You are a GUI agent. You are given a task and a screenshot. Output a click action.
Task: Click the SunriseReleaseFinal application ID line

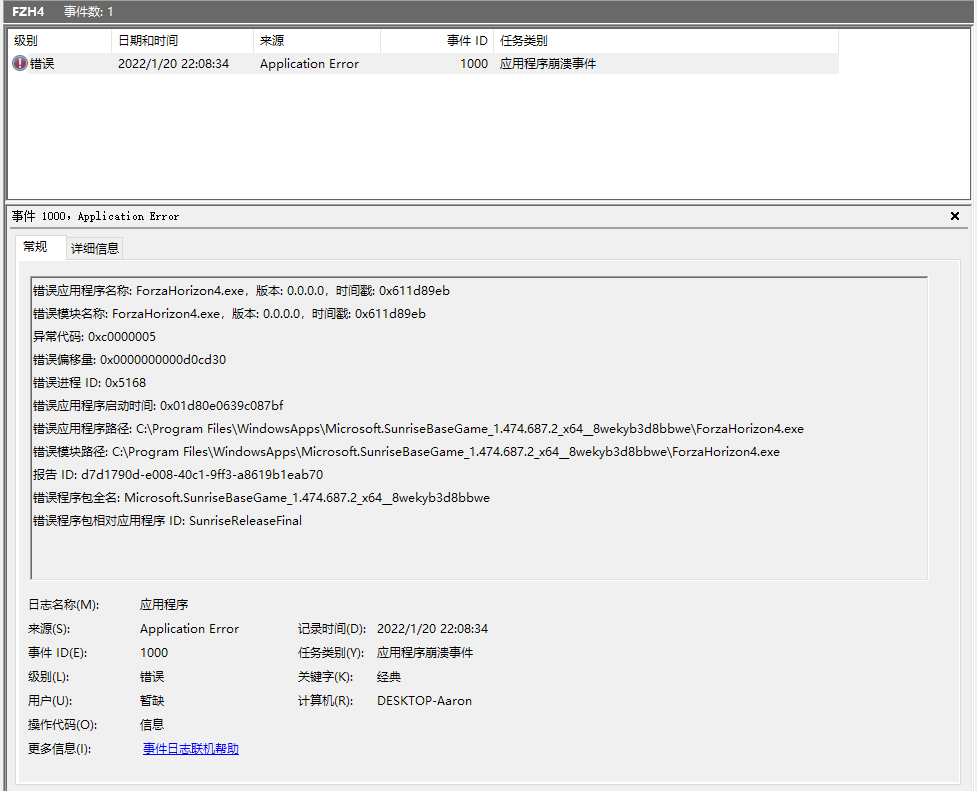click(x=167, y=521)
